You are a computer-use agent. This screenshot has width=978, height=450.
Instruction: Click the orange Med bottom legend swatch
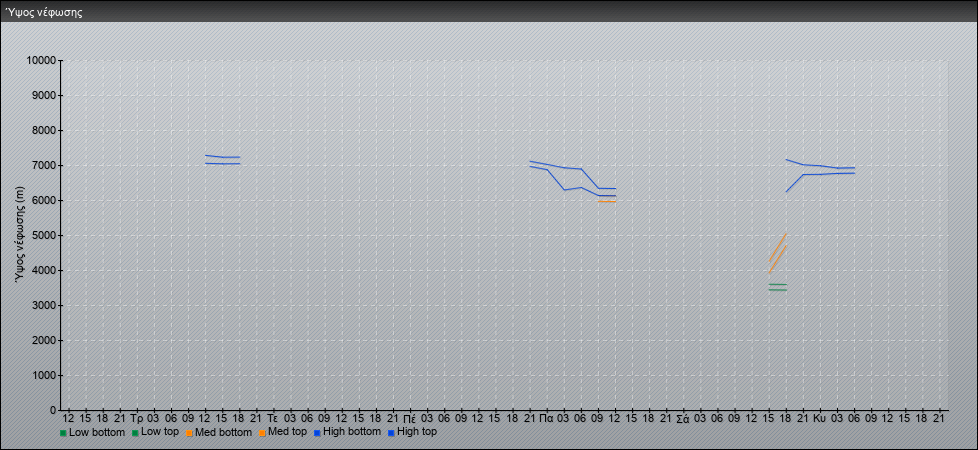pyautogui.click(x=189, y=433)
